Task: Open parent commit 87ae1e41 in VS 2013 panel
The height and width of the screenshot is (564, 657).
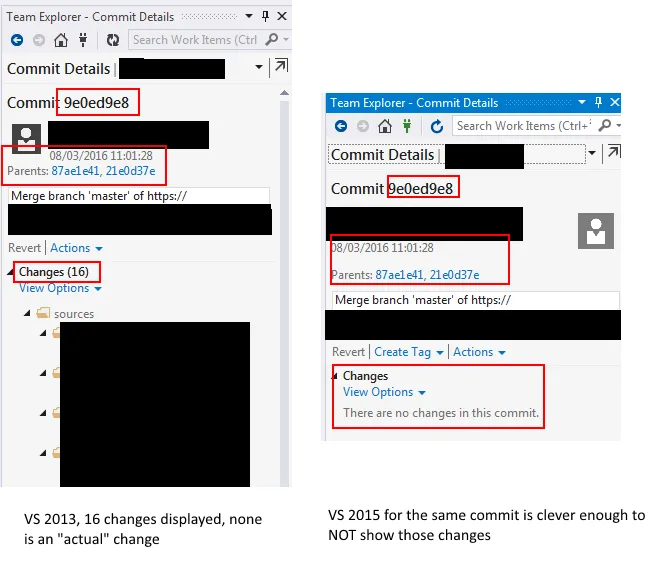Action: [x=75, y=171]
